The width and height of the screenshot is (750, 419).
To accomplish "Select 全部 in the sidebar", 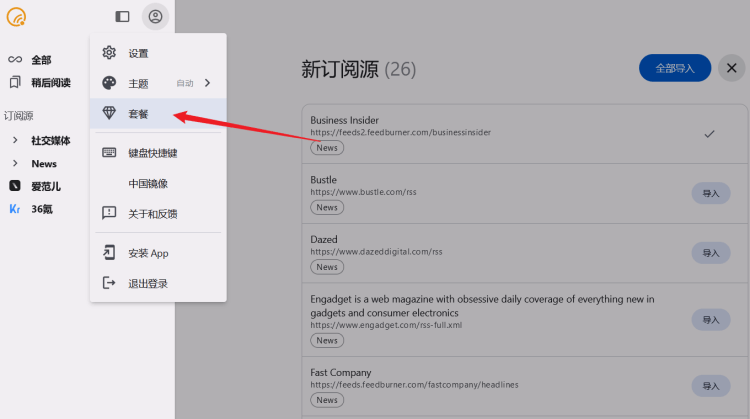I will (x=41, y=60).
